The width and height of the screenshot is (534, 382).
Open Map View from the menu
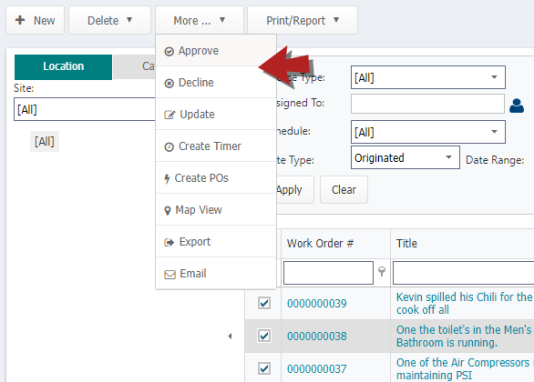(x=216, y=210)
